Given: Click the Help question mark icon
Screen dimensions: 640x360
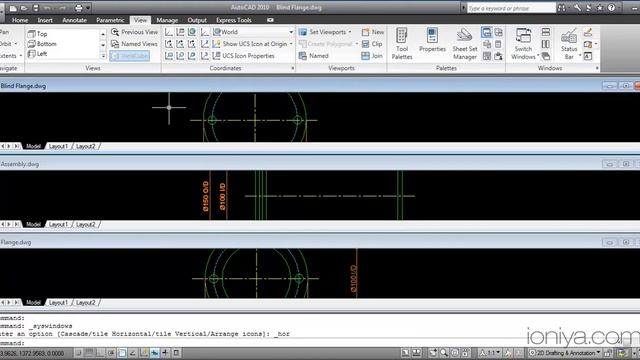Looking at the screenshot, I should 611,8.
